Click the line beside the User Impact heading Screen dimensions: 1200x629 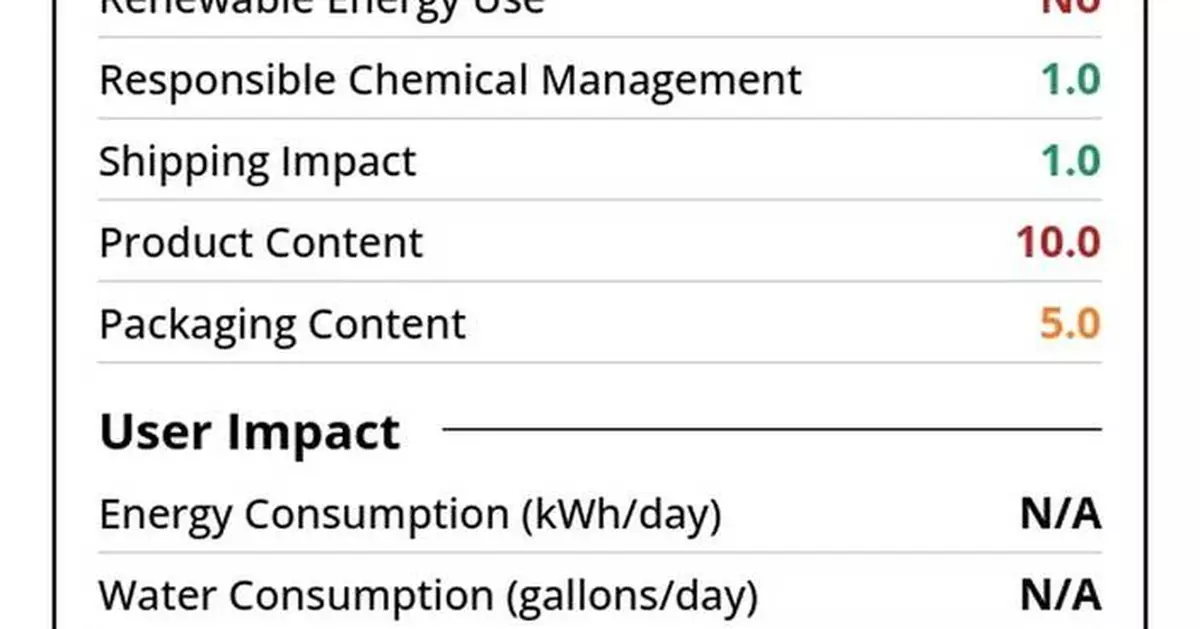click(x=770, y=430)
